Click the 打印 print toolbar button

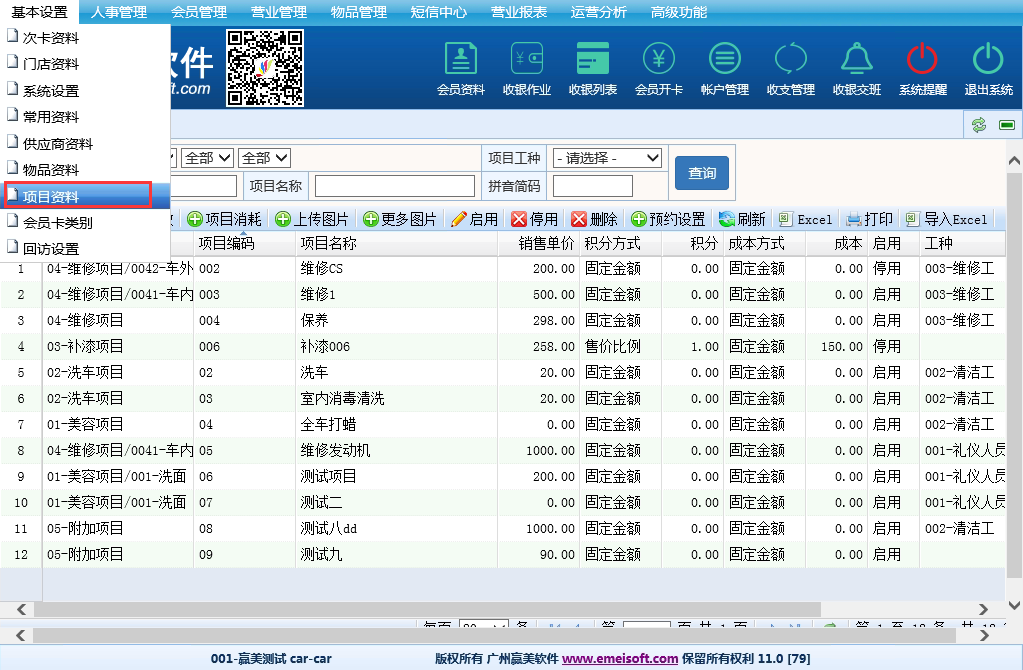pos(869,219)
